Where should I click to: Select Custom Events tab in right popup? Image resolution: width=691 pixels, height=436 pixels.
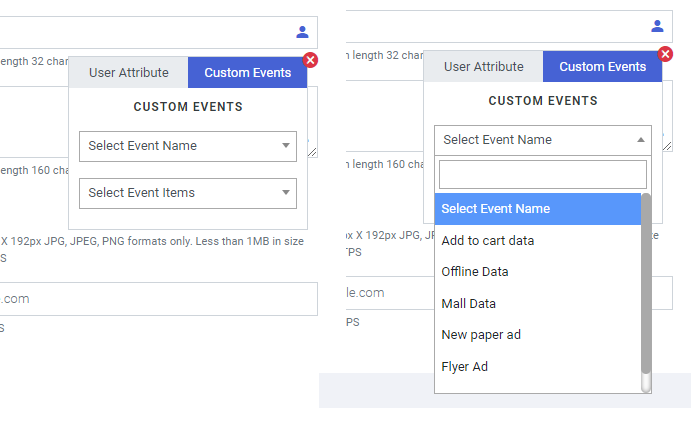[602, 67]
